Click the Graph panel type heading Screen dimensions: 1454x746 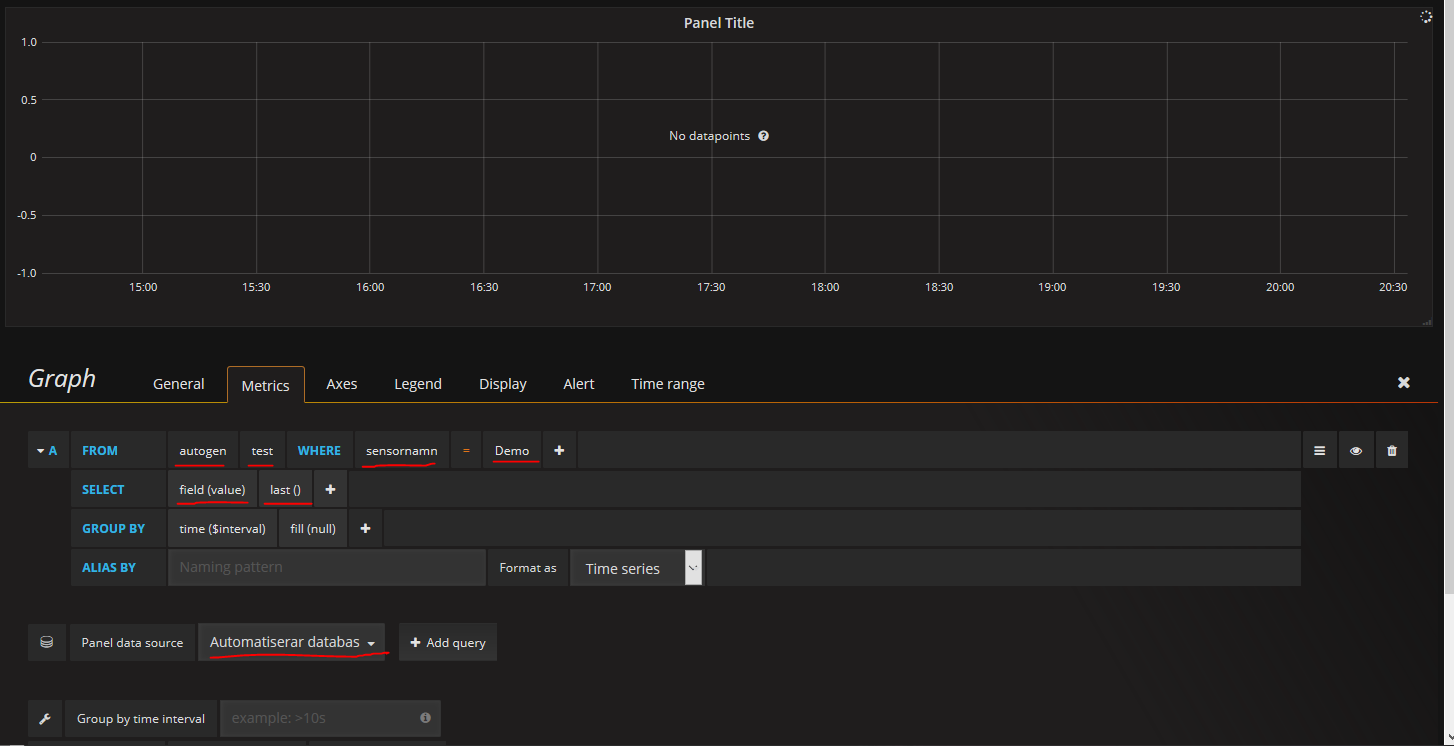[x=62, y=379]
